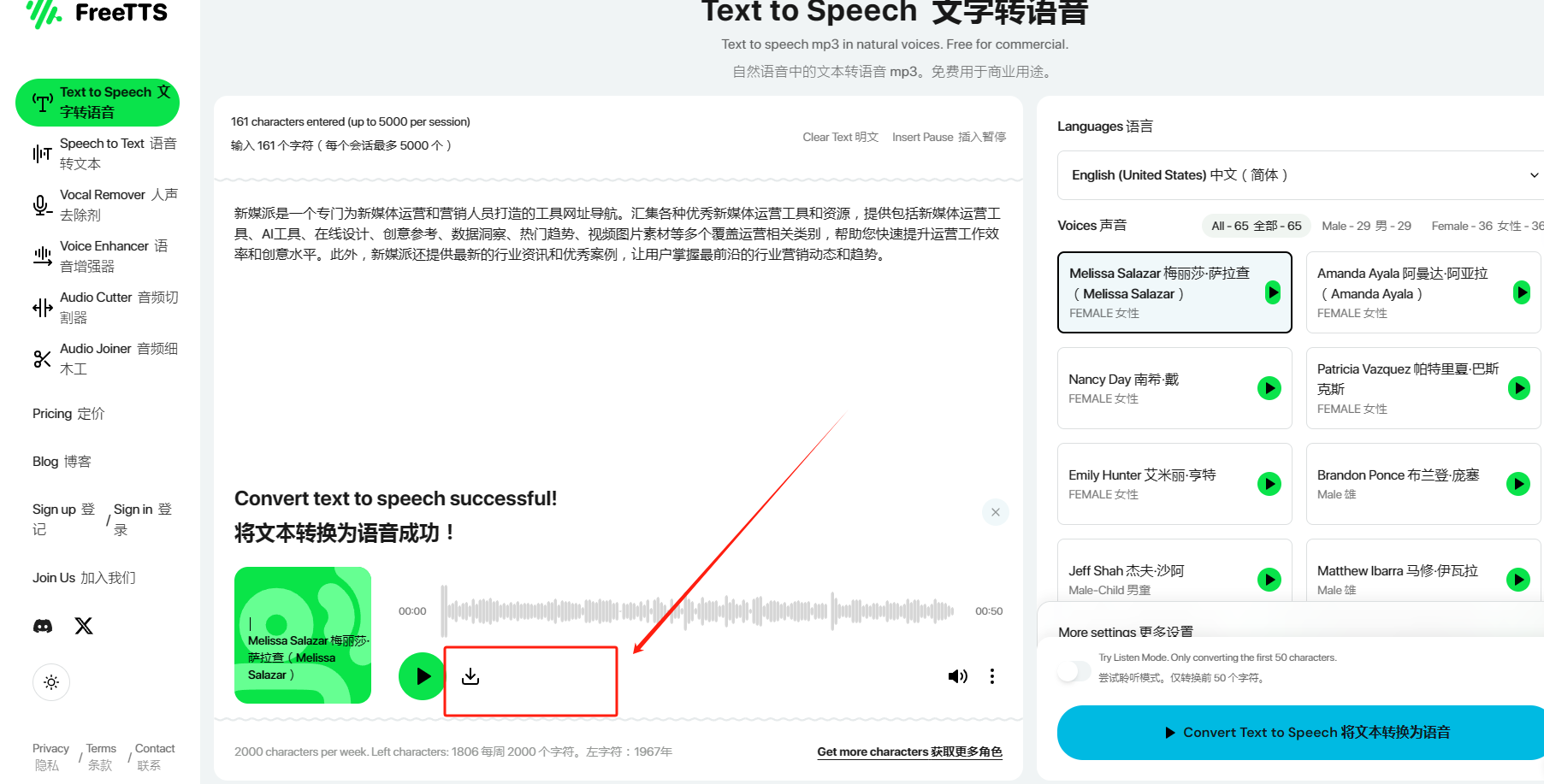
Task: Open Speech to Text tool
Action: 105,154
